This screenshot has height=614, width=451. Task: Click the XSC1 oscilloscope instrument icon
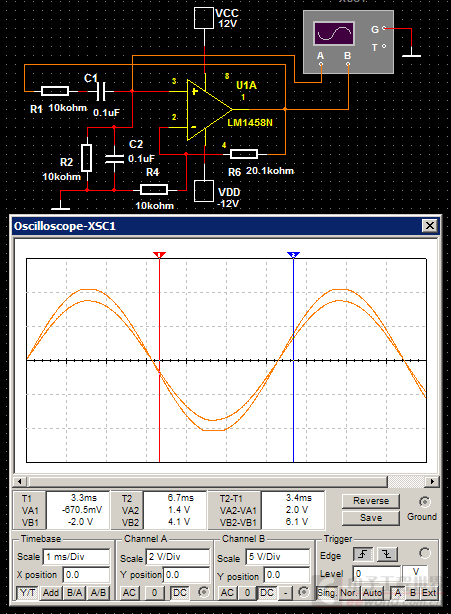tap(348, 42)
